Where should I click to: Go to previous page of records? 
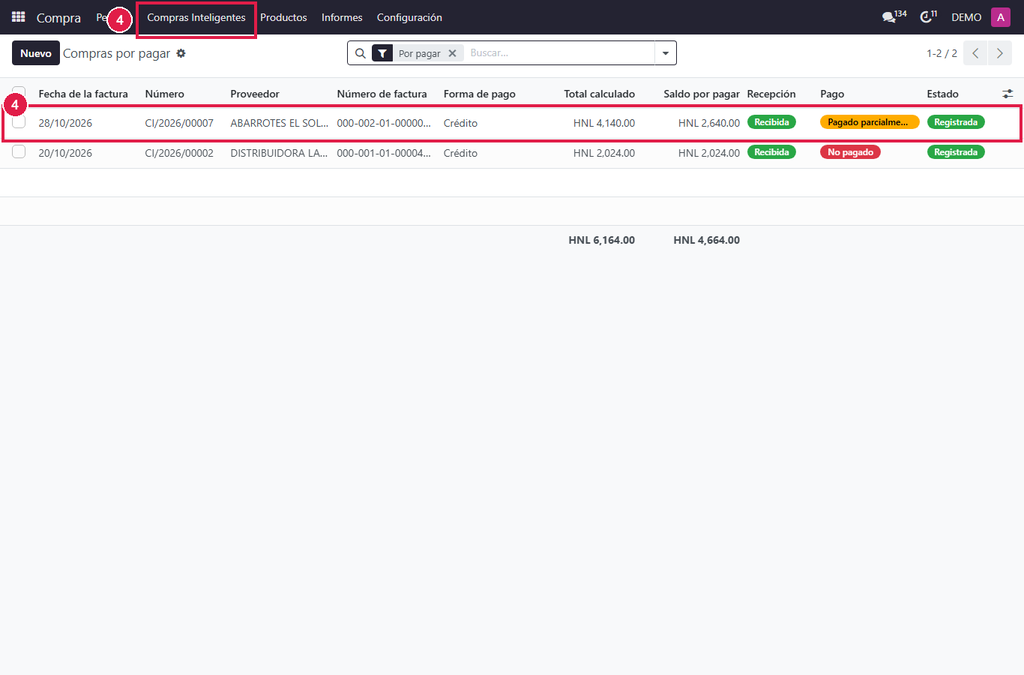[975, 54]
